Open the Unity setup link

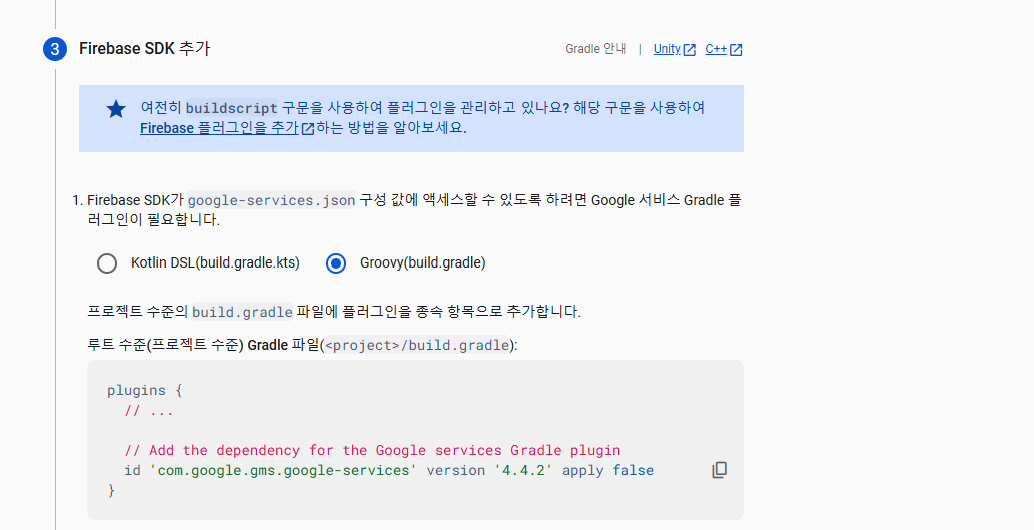pyautogui.click(x=675, y=49)
